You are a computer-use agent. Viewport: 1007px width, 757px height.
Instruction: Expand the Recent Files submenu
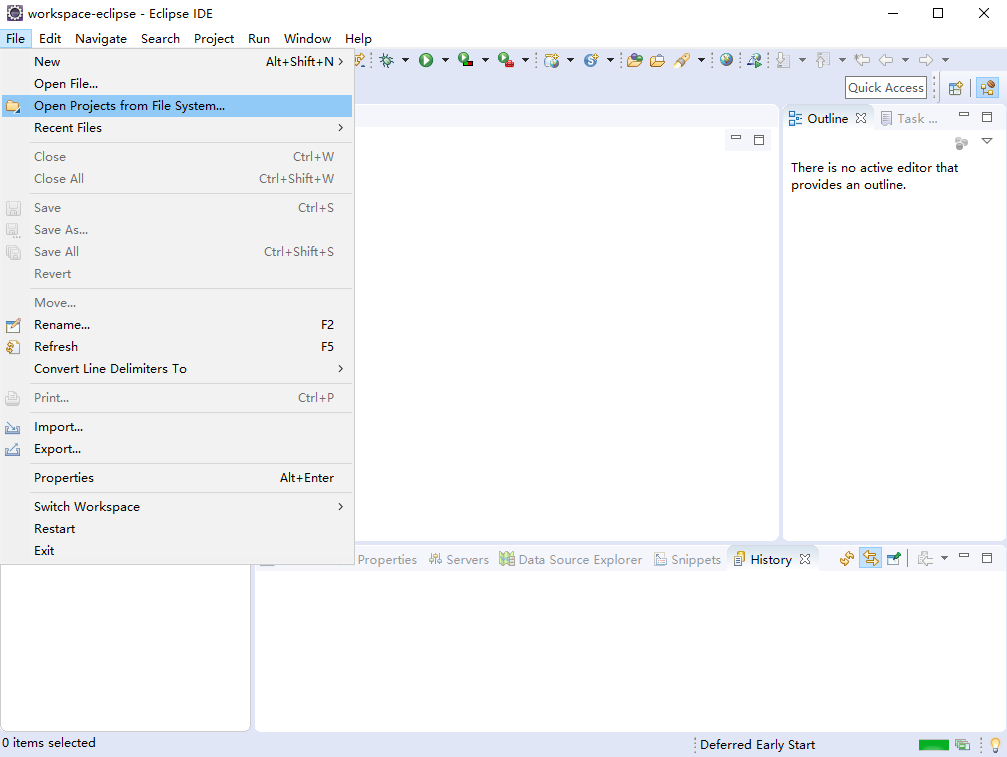[x=177, y=128]
